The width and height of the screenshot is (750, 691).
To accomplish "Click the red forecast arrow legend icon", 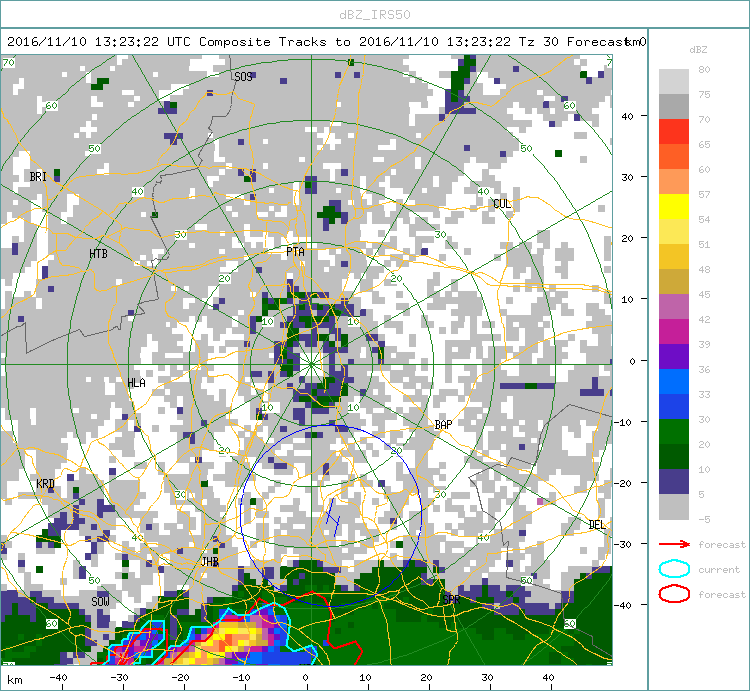I will [x=674, y=544].
